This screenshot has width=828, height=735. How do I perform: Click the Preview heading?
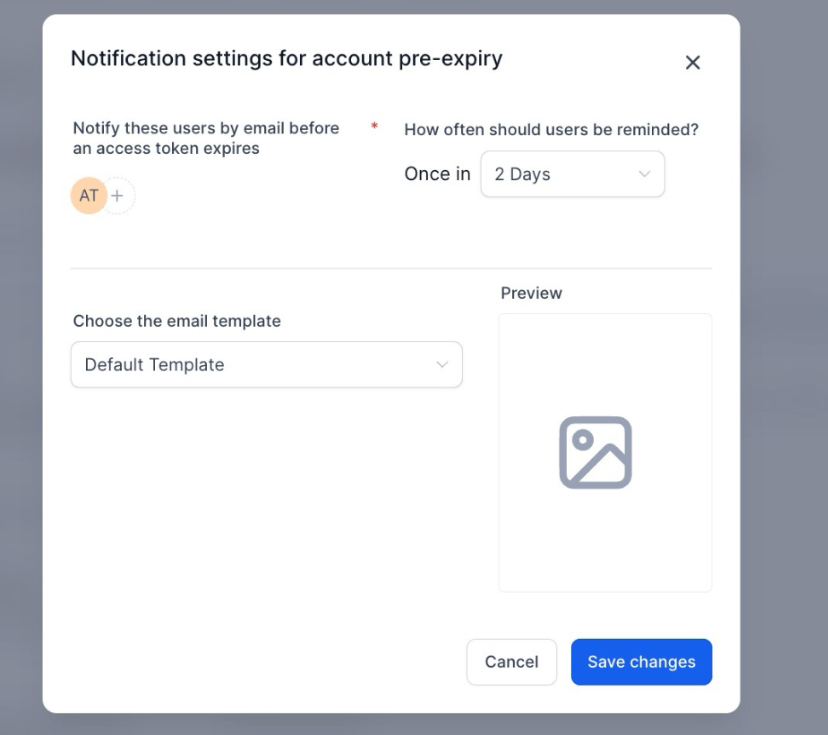click(531, 293)
